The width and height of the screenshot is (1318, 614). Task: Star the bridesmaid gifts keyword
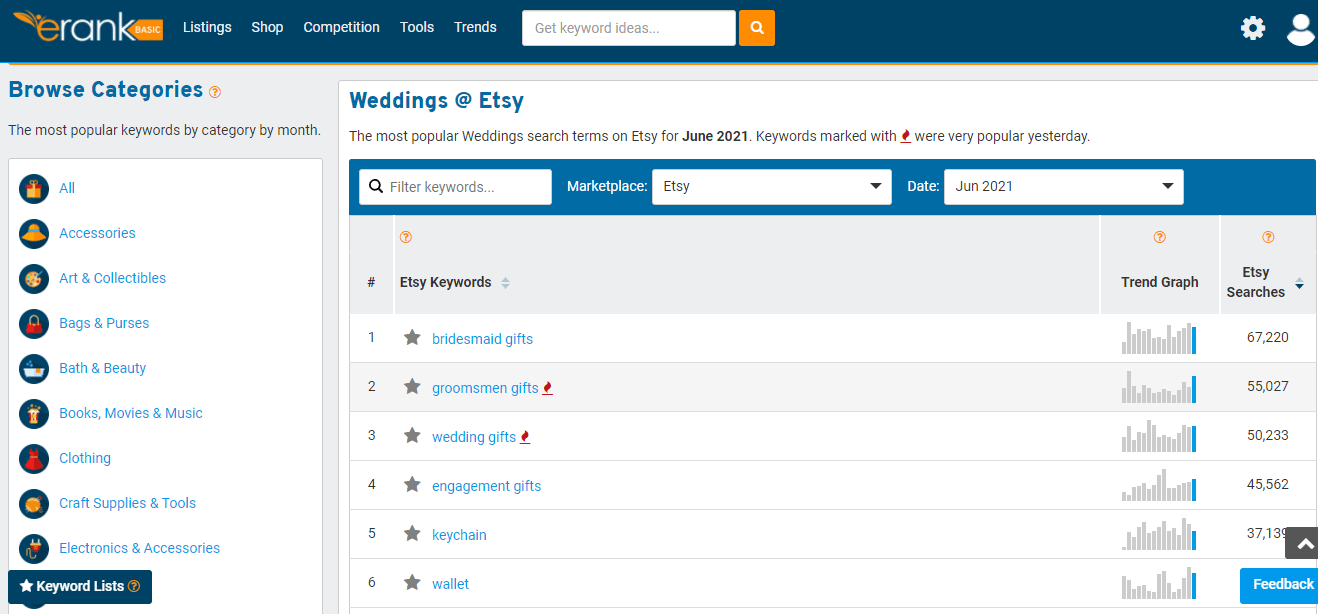click(412, 338)
